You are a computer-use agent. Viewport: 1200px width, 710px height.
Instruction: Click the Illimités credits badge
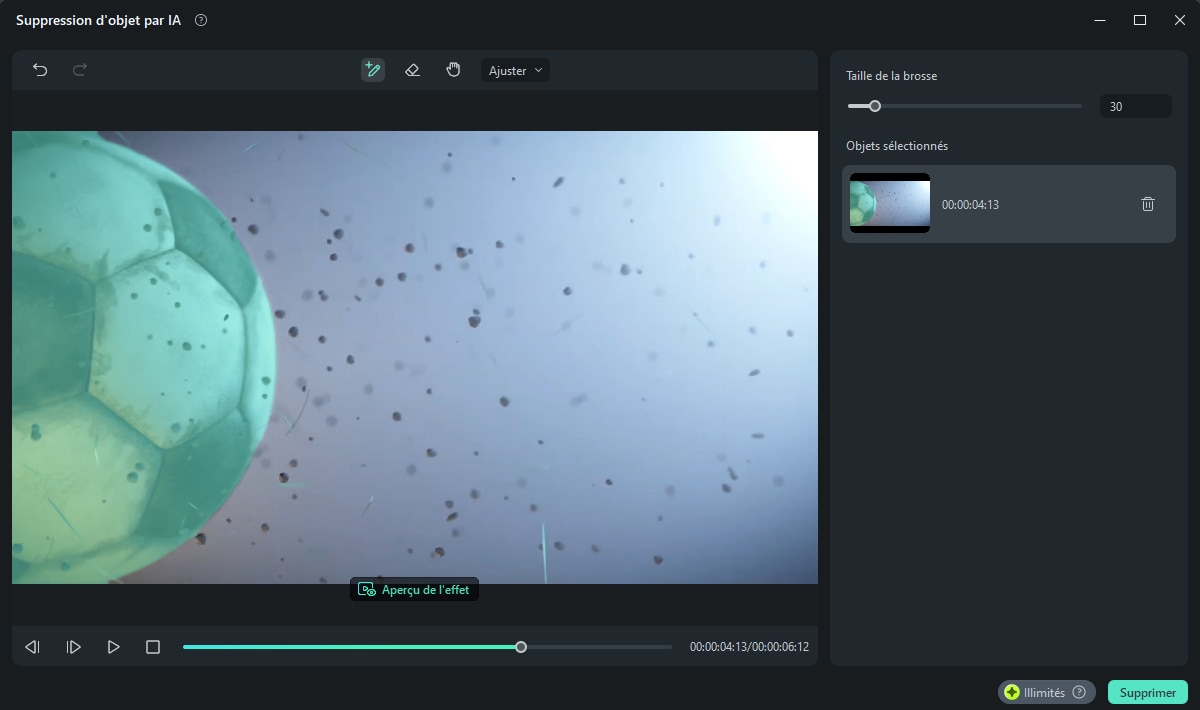pos(1046,692)
